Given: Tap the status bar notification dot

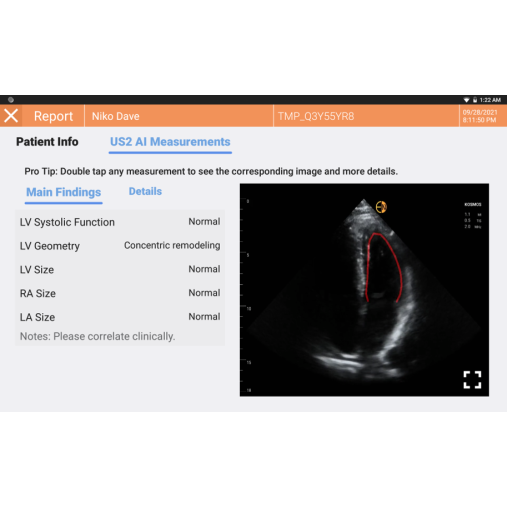Looking at the screenshot, I should [11, 100].
